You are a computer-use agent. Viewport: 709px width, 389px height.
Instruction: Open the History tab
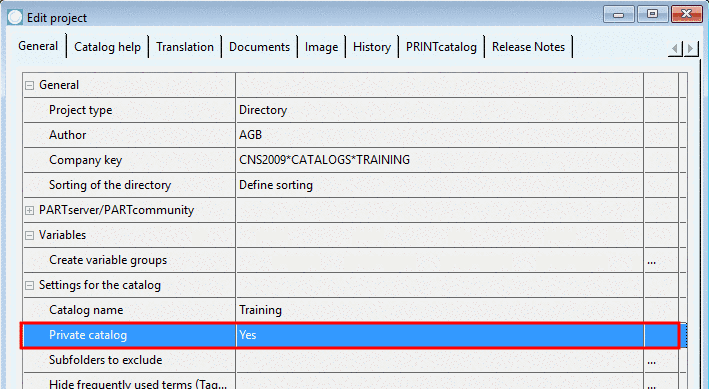point(372,47)
